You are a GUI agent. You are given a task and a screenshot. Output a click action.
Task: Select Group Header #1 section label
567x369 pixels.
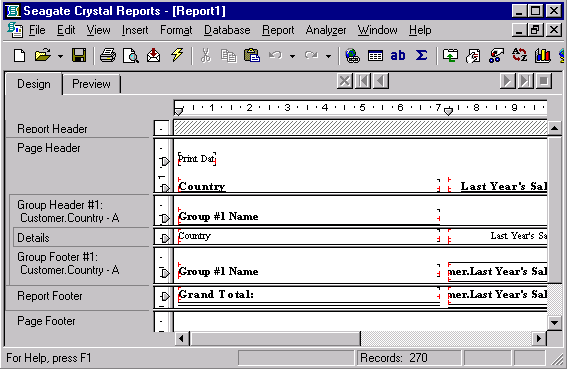click(x=68, y=211)
